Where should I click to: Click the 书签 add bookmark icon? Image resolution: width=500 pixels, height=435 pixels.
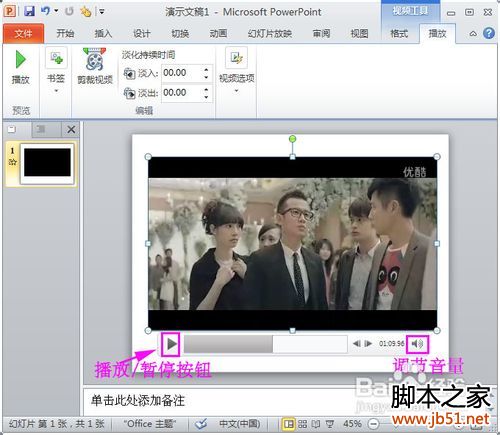[x=56, y=58]
